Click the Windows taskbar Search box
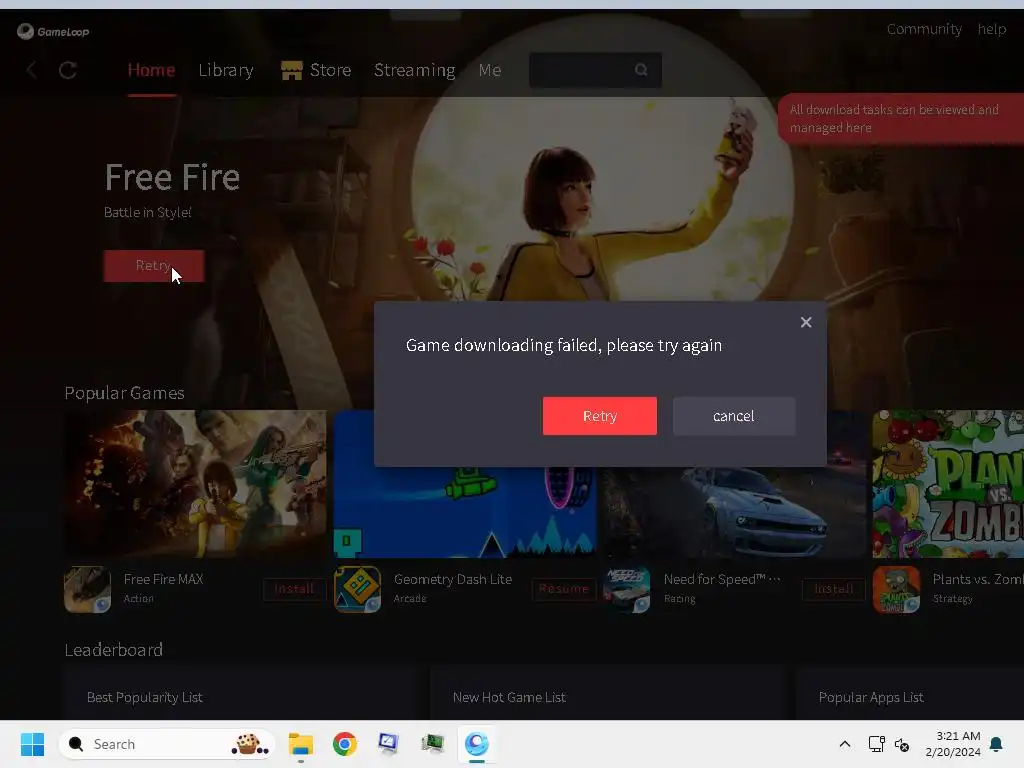This screenshot has width=1024, height=768. point(167,744)
